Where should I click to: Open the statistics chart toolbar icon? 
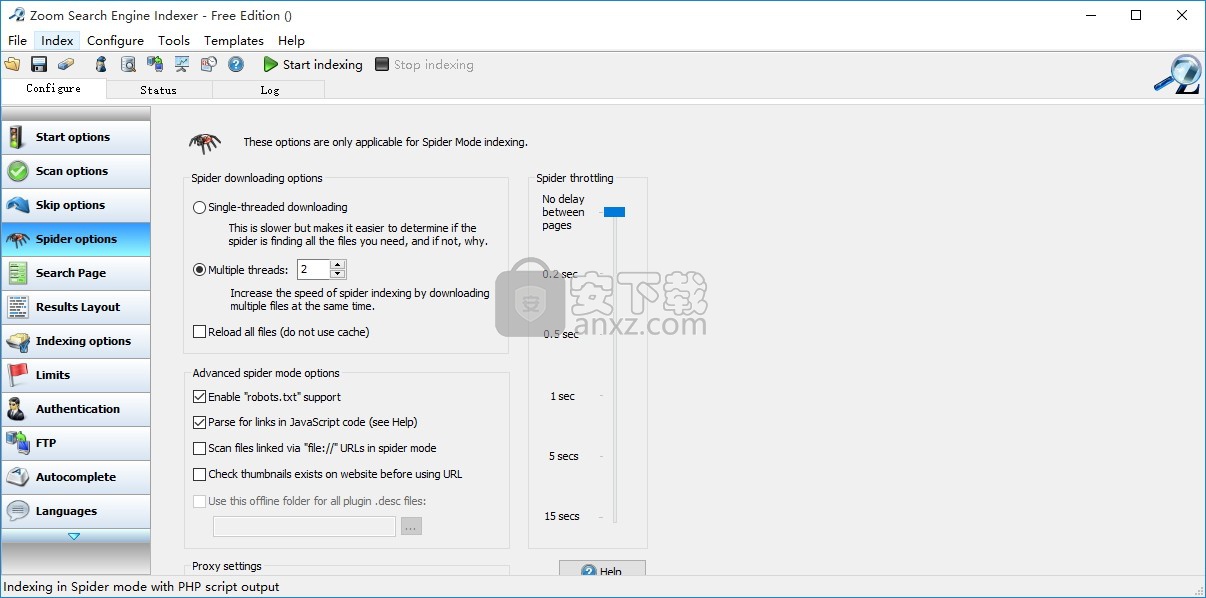tap(182, 64)
